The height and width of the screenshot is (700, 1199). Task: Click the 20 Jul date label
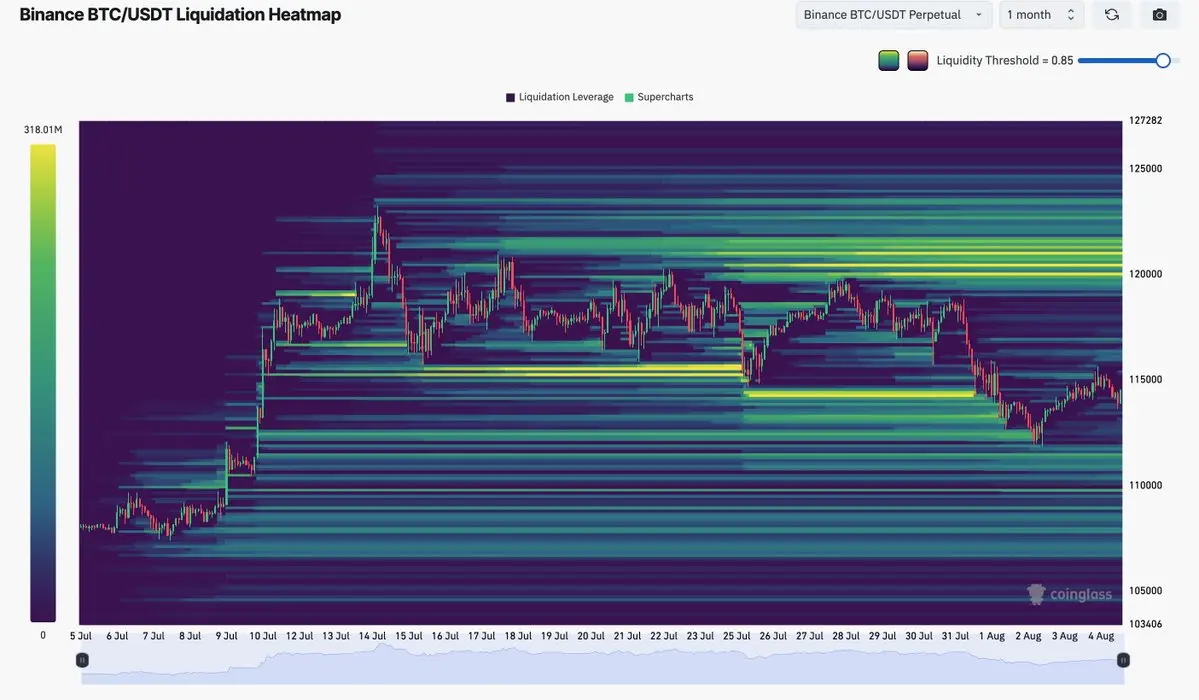(590, 636)
